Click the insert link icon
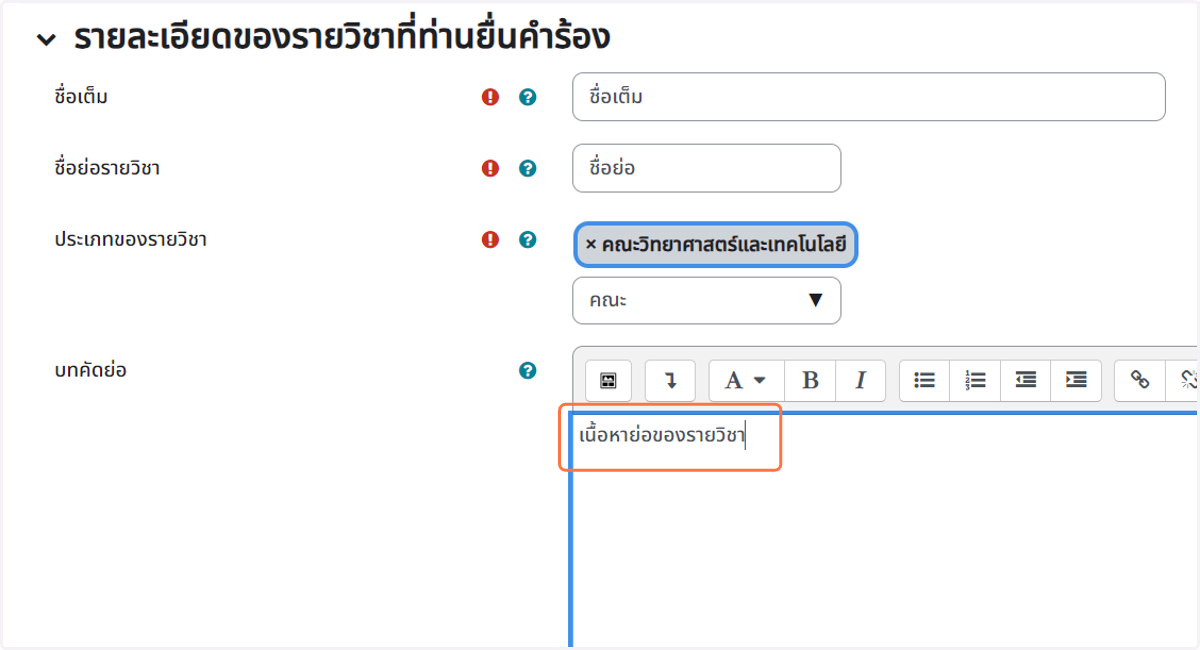The height and width of the screenshot is (650, 1200). click(x=1140, y=380)
